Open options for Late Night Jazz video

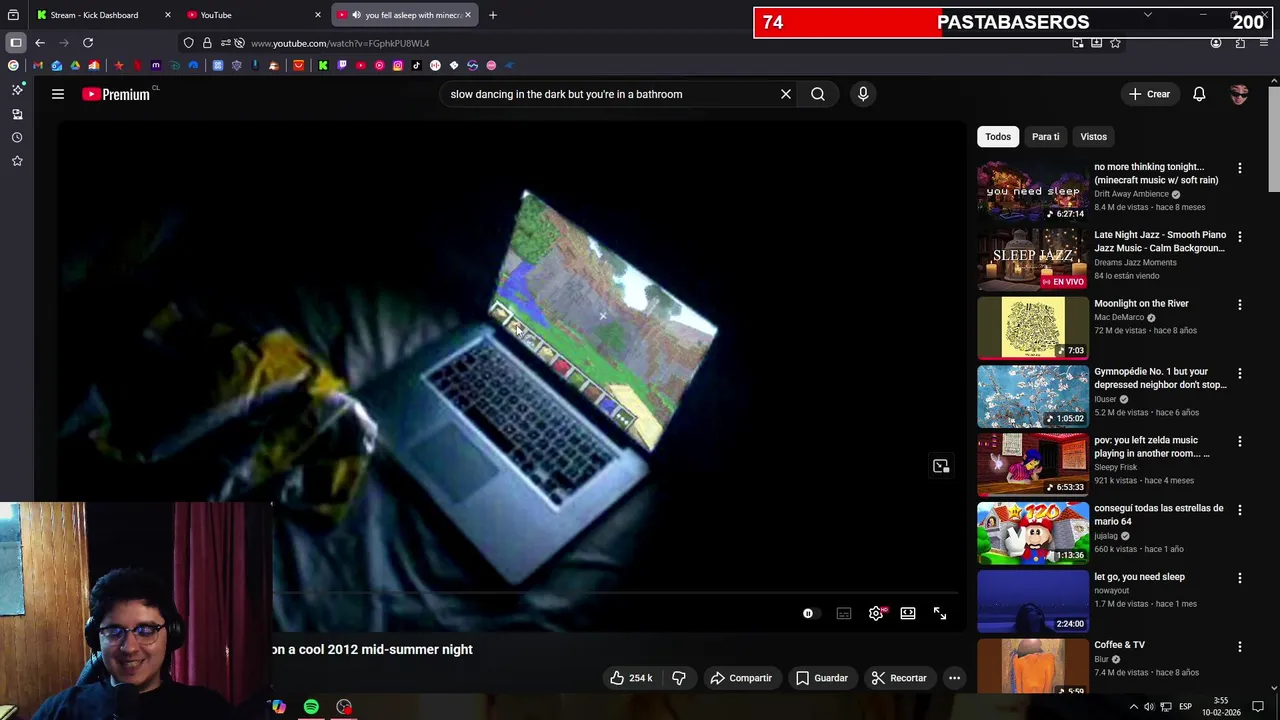tap(1240, 237)
